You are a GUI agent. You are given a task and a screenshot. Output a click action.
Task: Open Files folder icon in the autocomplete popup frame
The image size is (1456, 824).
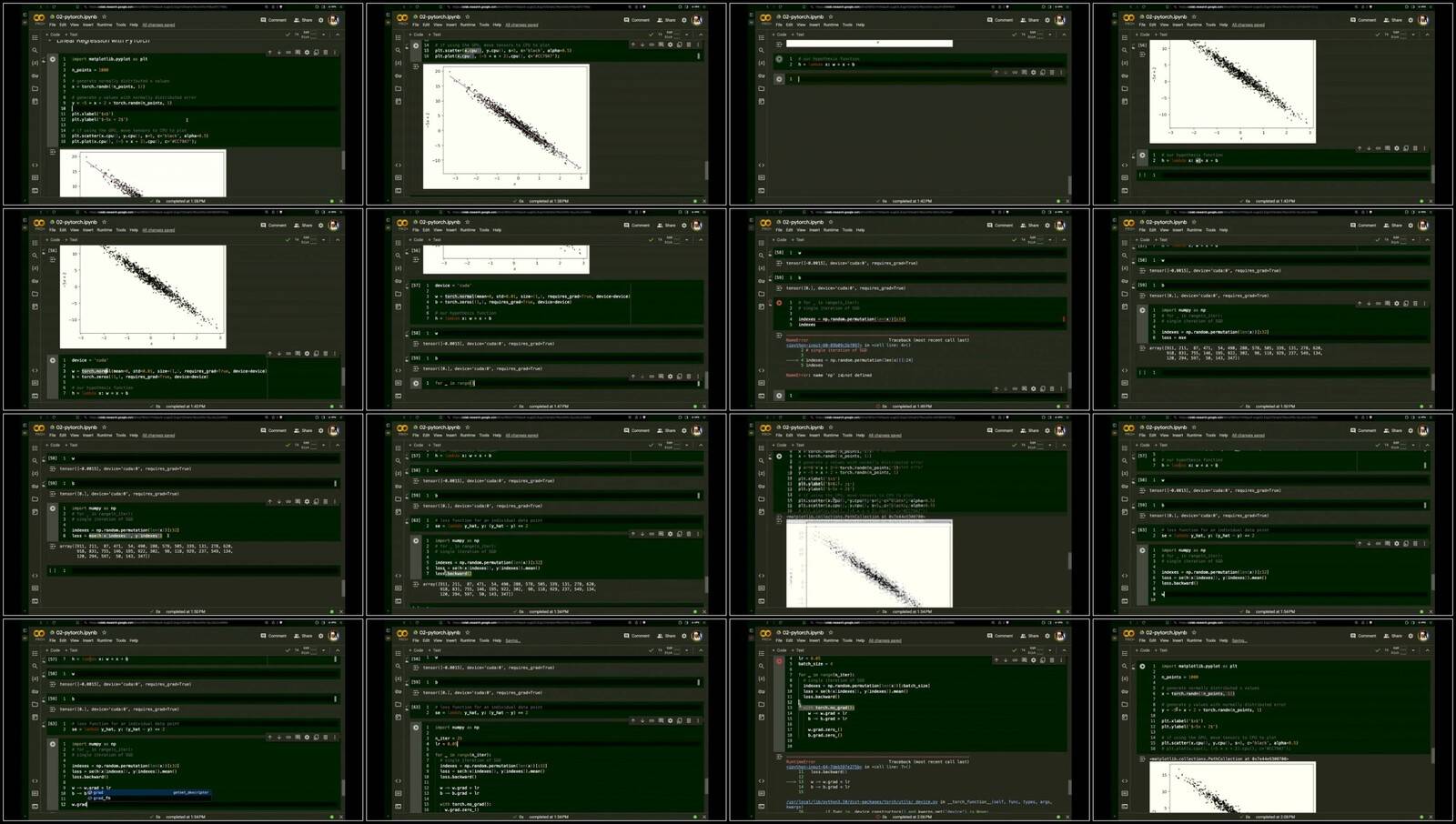pyautogui.click(x=35, y=704)
